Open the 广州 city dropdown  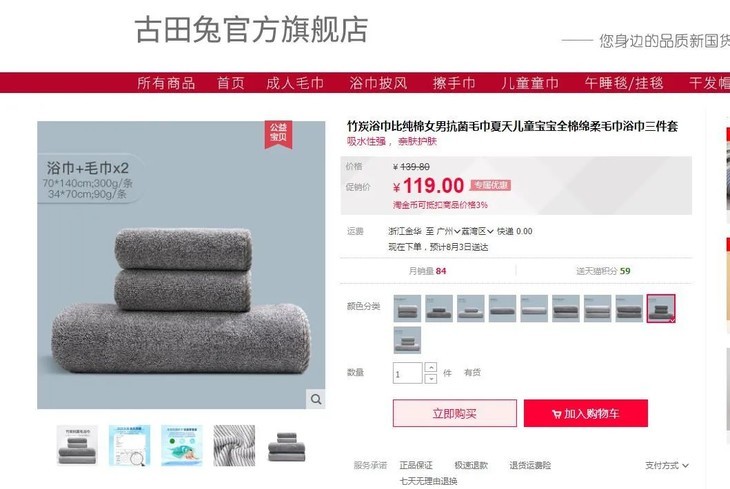click(x=449, y=231)
